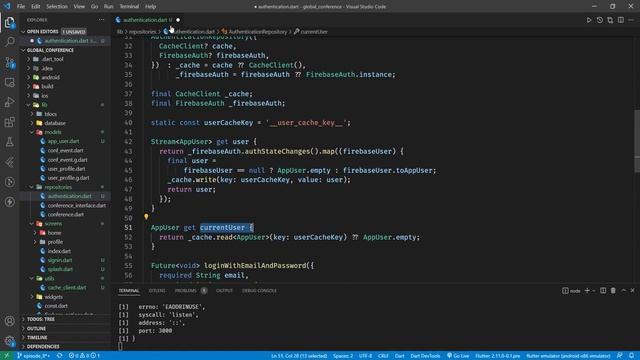Show code action lightbulb on line 50
The height and width of the screenshot is (360, 640).
click(146, 217)
